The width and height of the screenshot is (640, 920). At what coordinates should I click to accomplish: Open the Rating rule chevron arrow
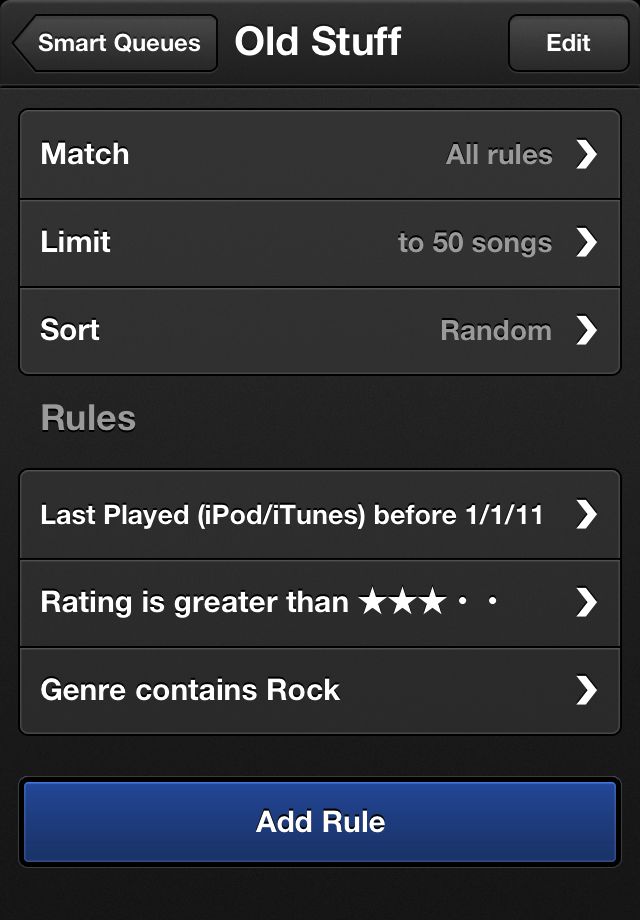[587, 602]
